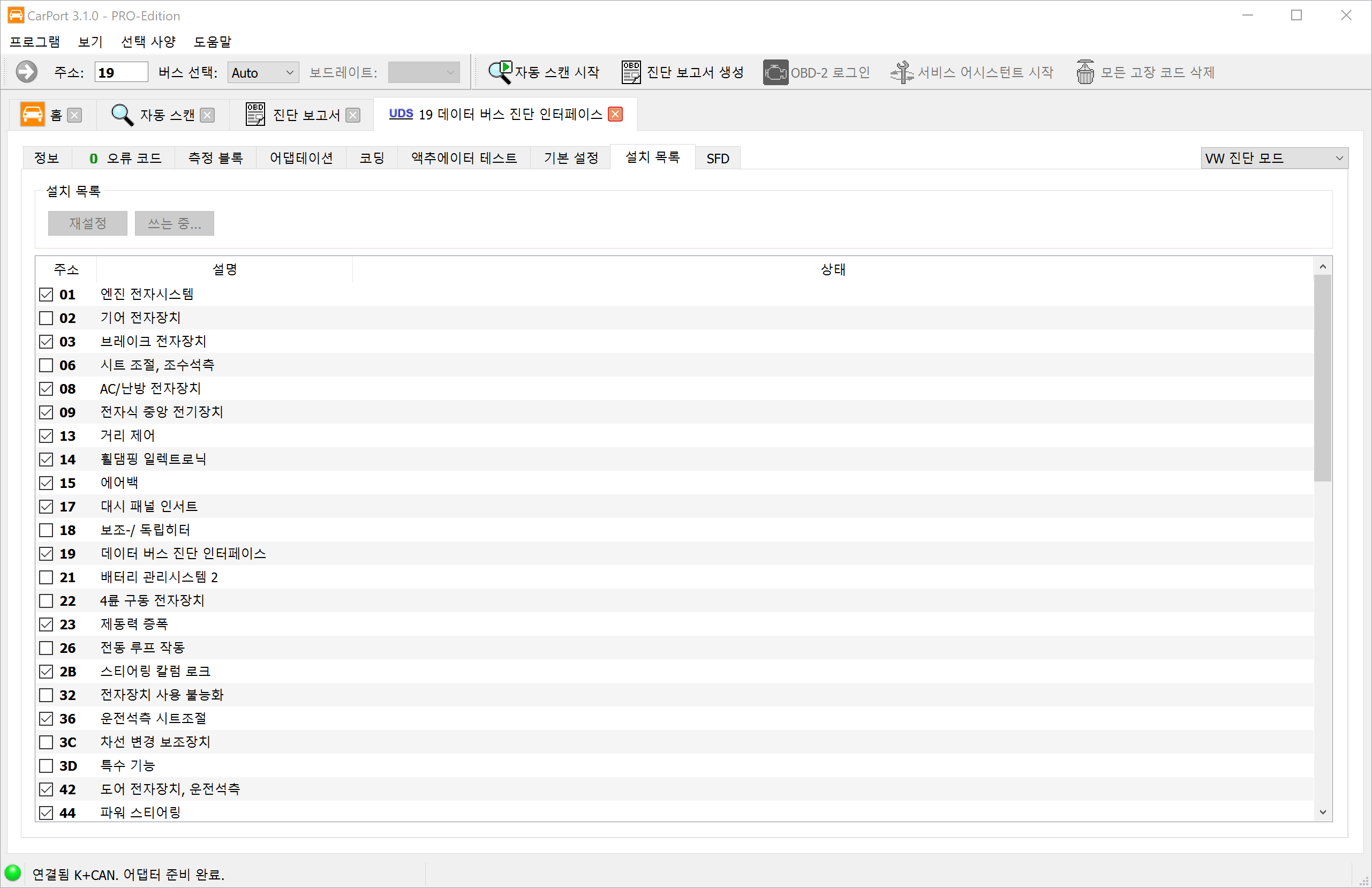Image resolution: width=1372 pixels, height=888 pixels.
Task: Open the 선택 사양 menu
Action: coord(148,42)
